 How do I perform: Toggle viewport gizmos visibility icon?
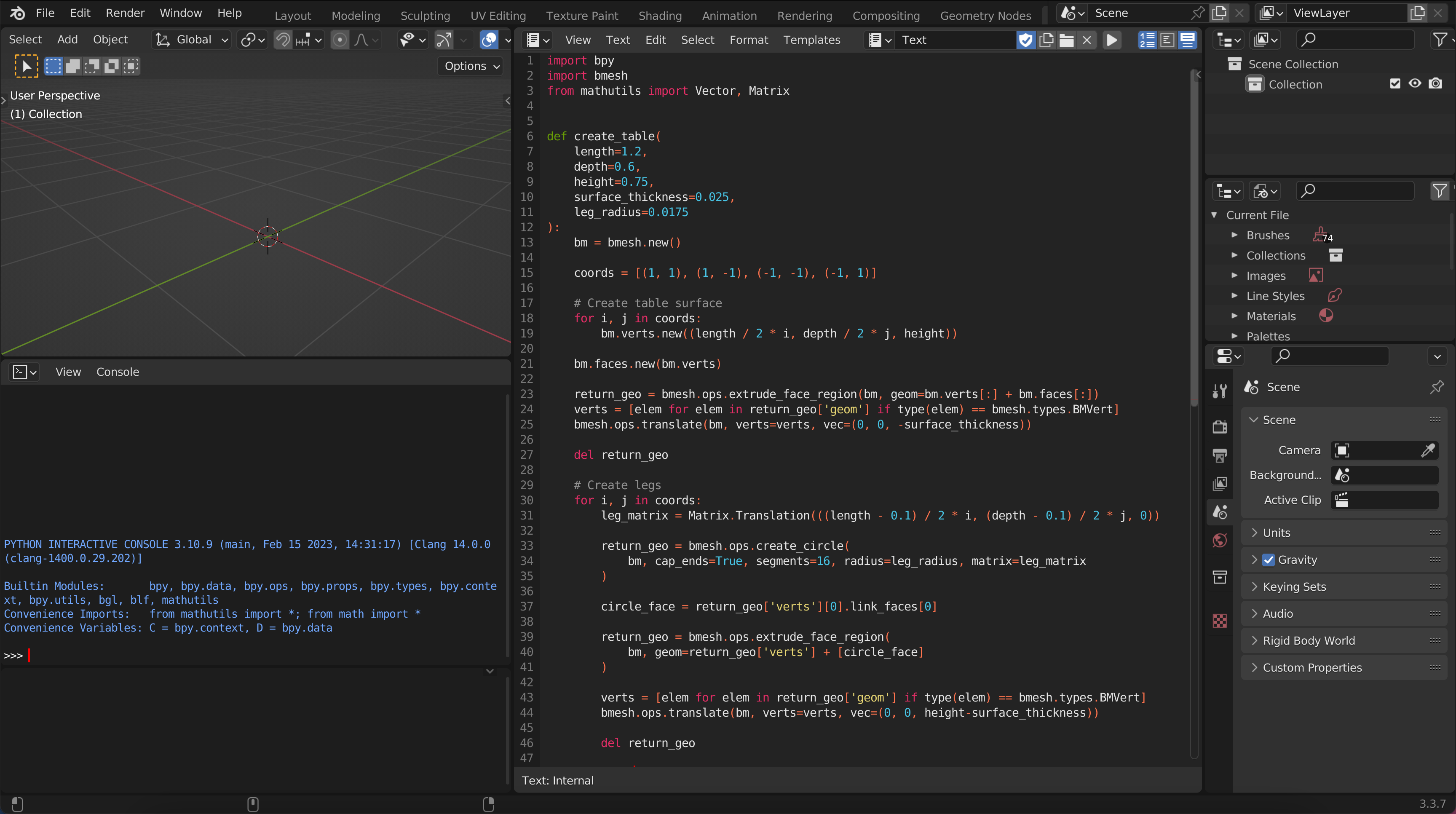[x=444, y=40]
